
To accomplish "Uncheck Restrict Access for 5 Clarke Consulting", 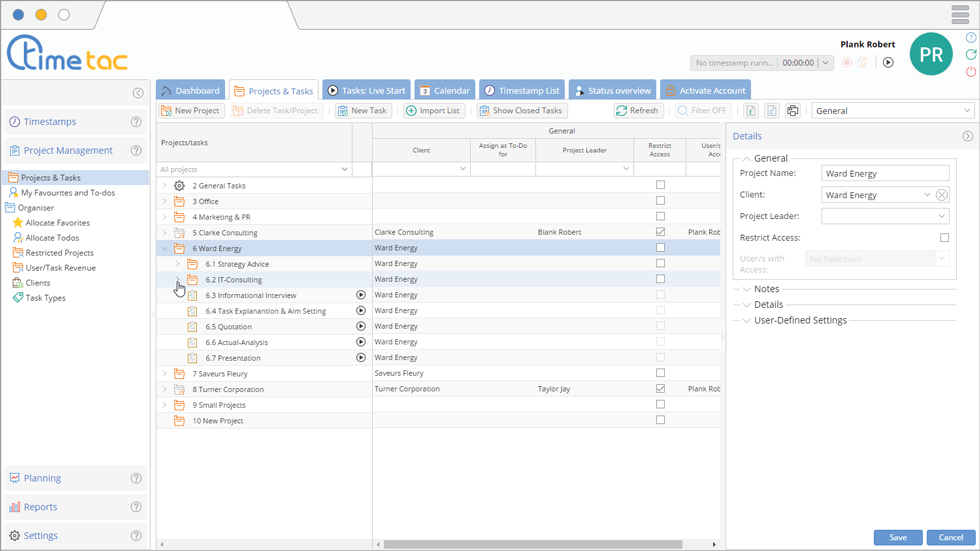I will click(x=660, y=232).
